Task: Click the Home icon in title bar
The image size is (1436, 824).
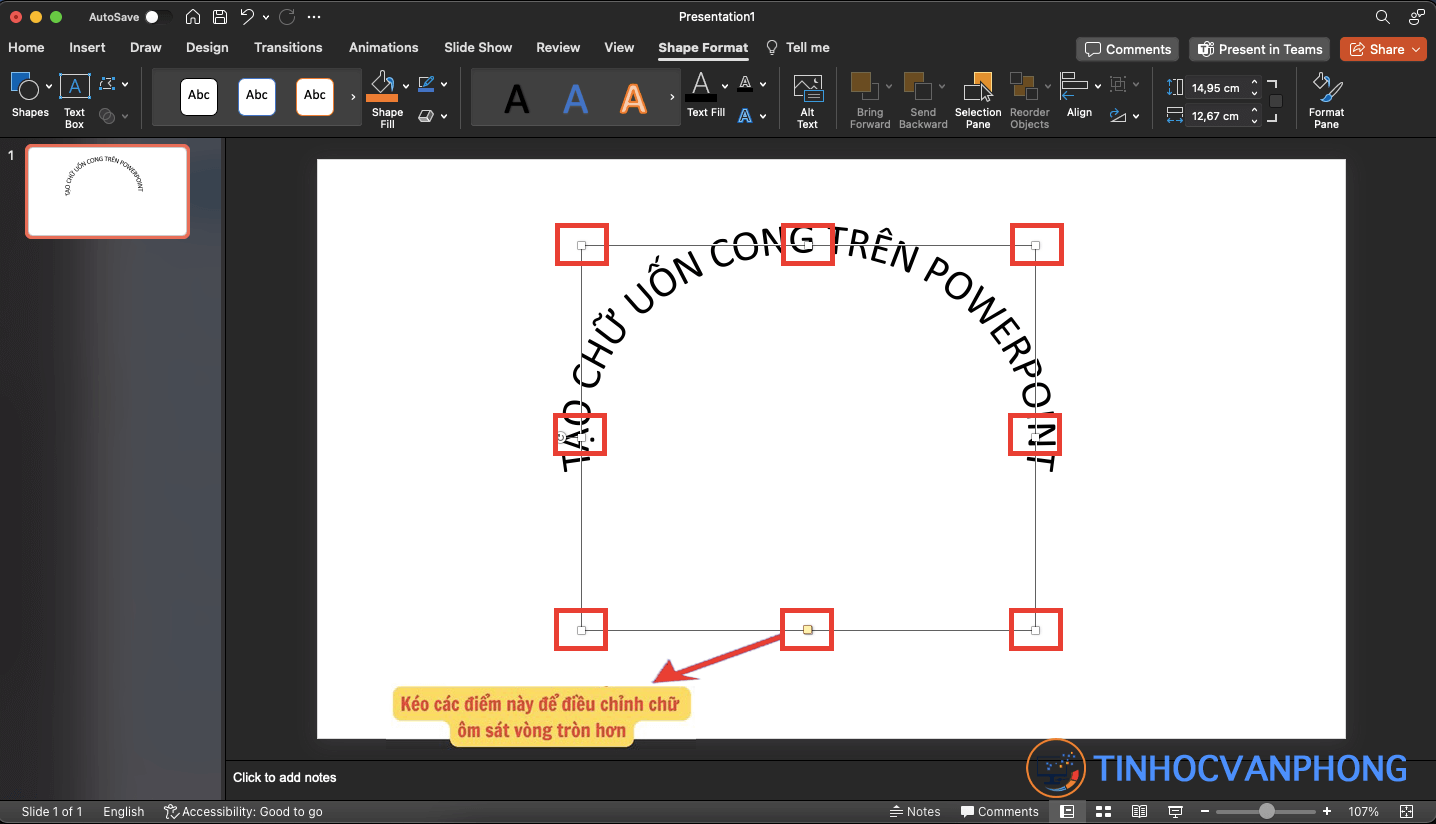Action: (x=193, y=17)
